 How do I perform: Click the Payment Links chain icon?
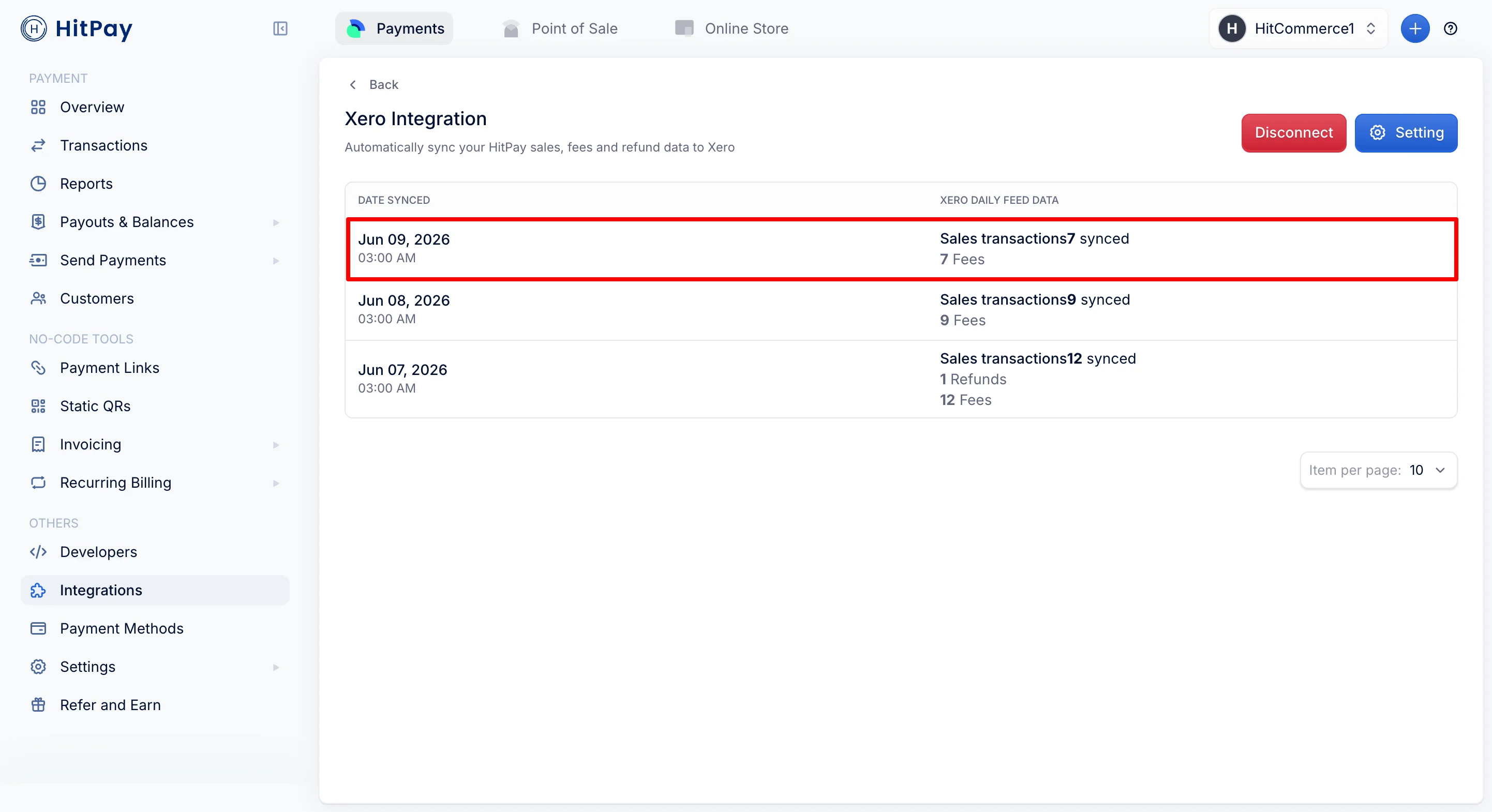click(x=38, y=368)
